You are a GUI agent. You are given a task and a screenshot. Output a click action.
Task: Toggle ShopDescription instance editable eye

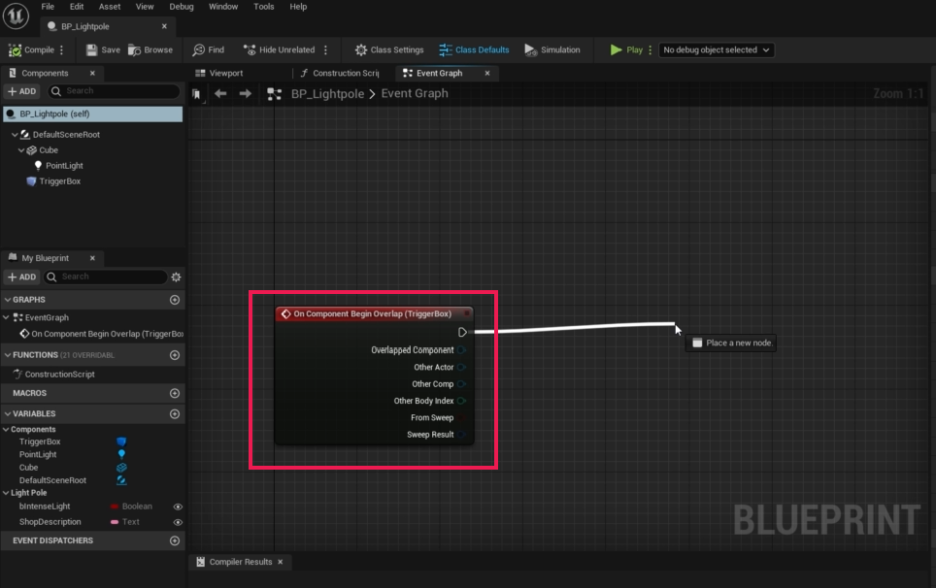178,522
